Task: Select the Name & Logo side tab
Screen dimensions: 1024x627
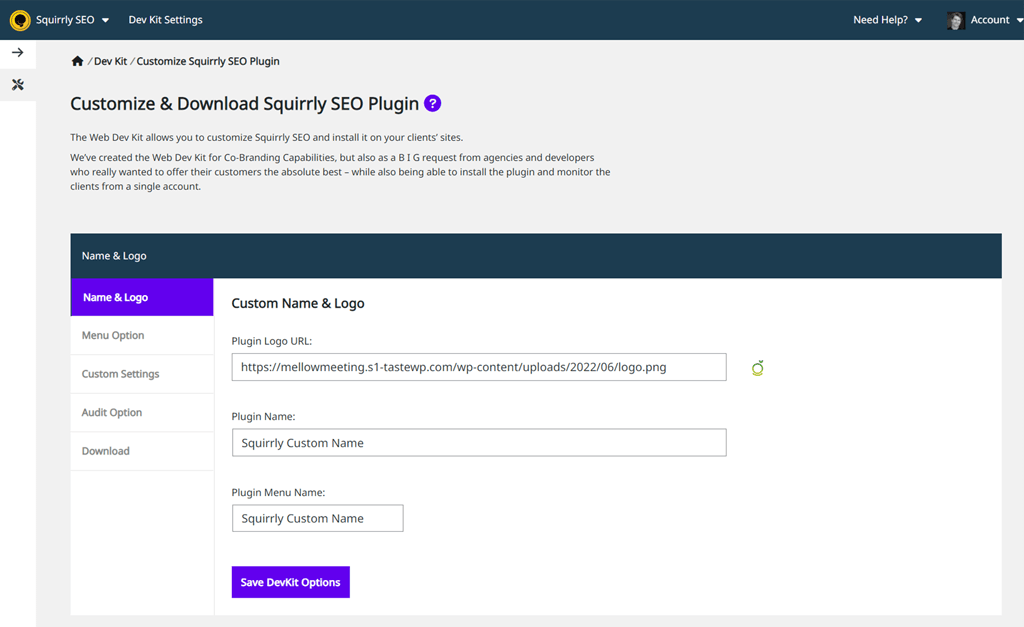Action: (x=142, y=297)
